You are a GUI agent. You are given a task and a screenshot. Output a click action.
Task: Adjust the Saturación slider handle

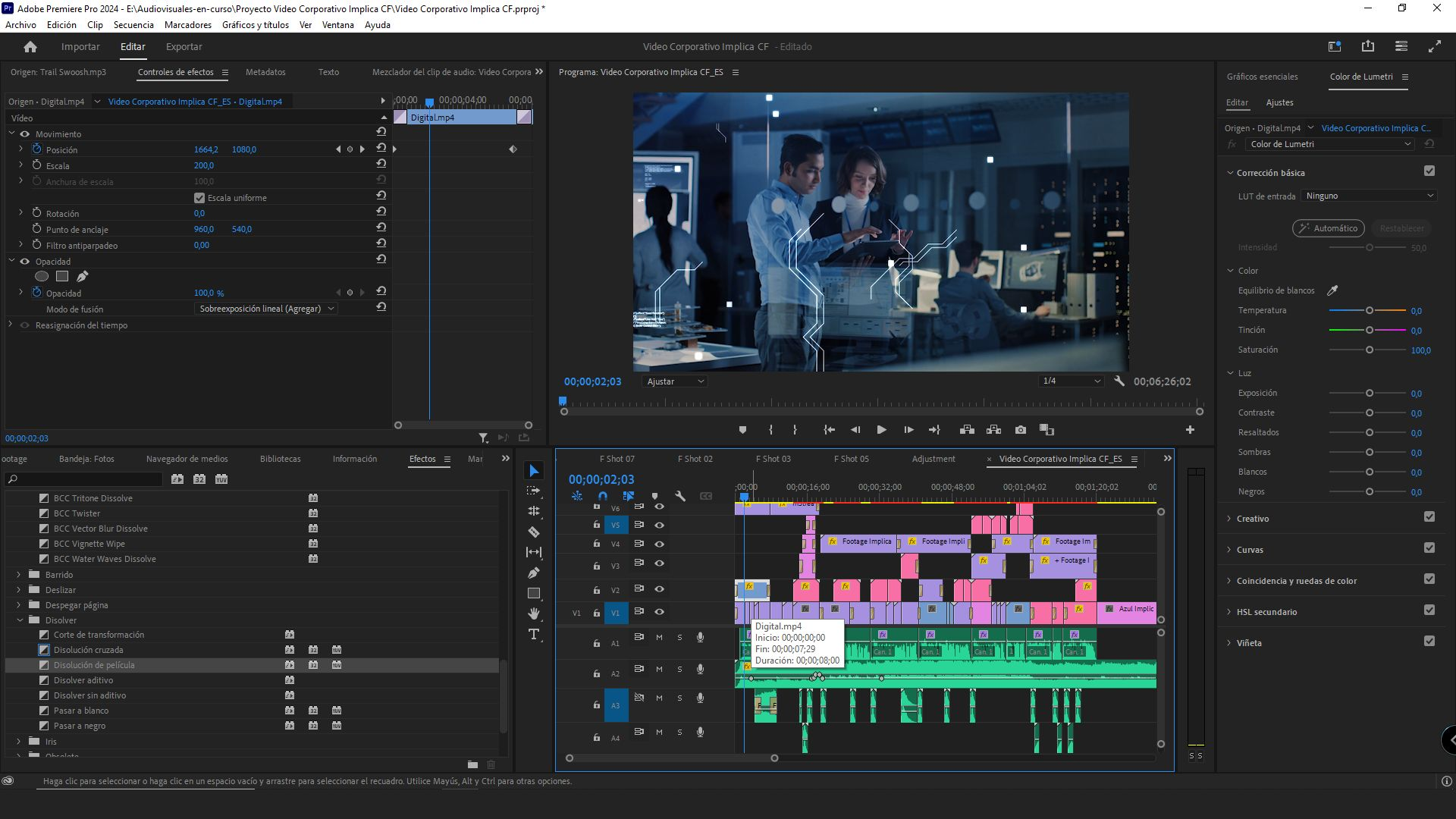coord(1370,350)
